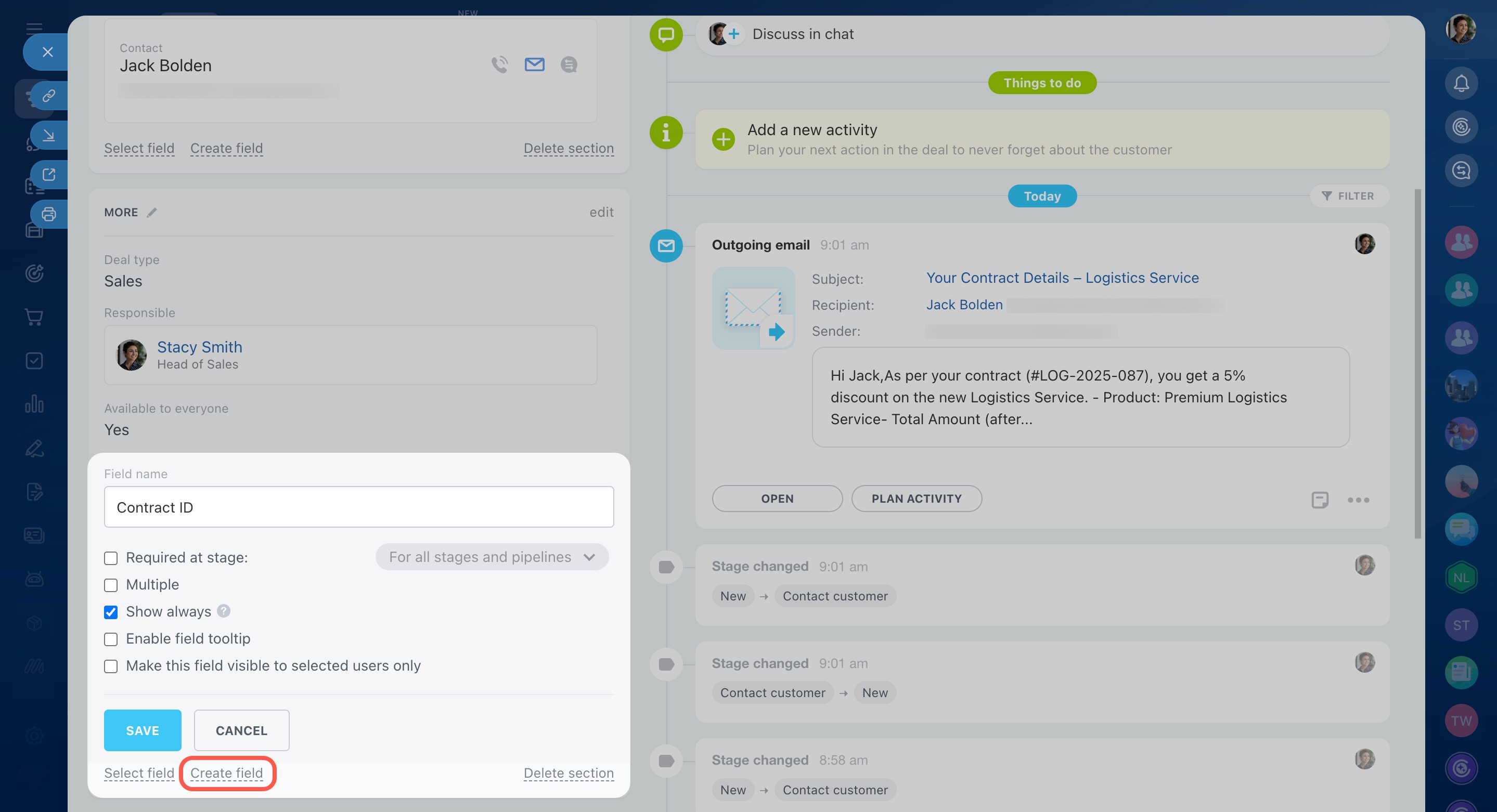Open the ST avatar in right panel
Viewport: 1497px width, 812px height.
coord(1461,625)
